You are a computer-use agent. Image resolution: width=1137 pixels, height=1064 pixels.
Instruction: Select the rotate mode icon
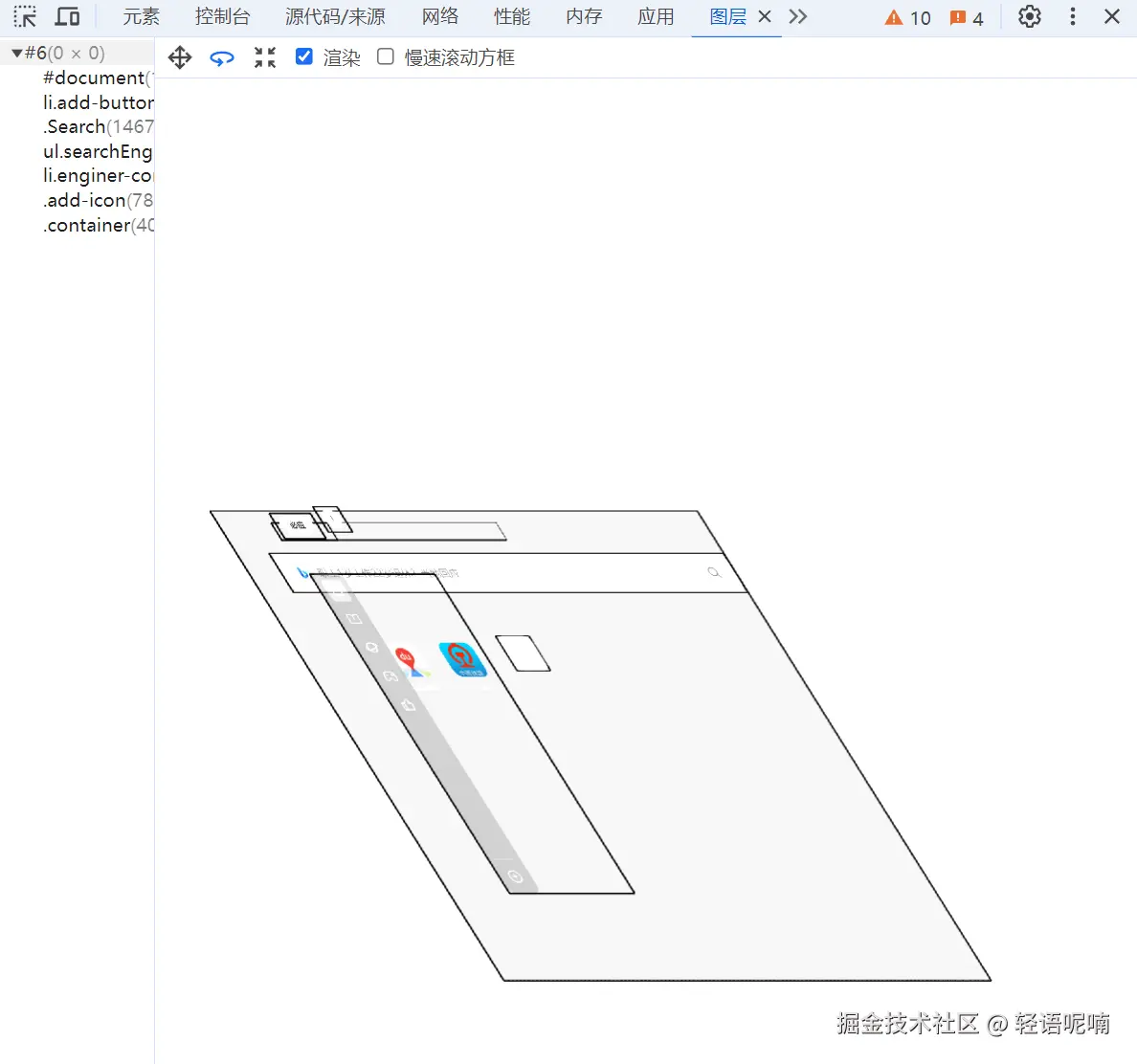click(x=222, y=57)
